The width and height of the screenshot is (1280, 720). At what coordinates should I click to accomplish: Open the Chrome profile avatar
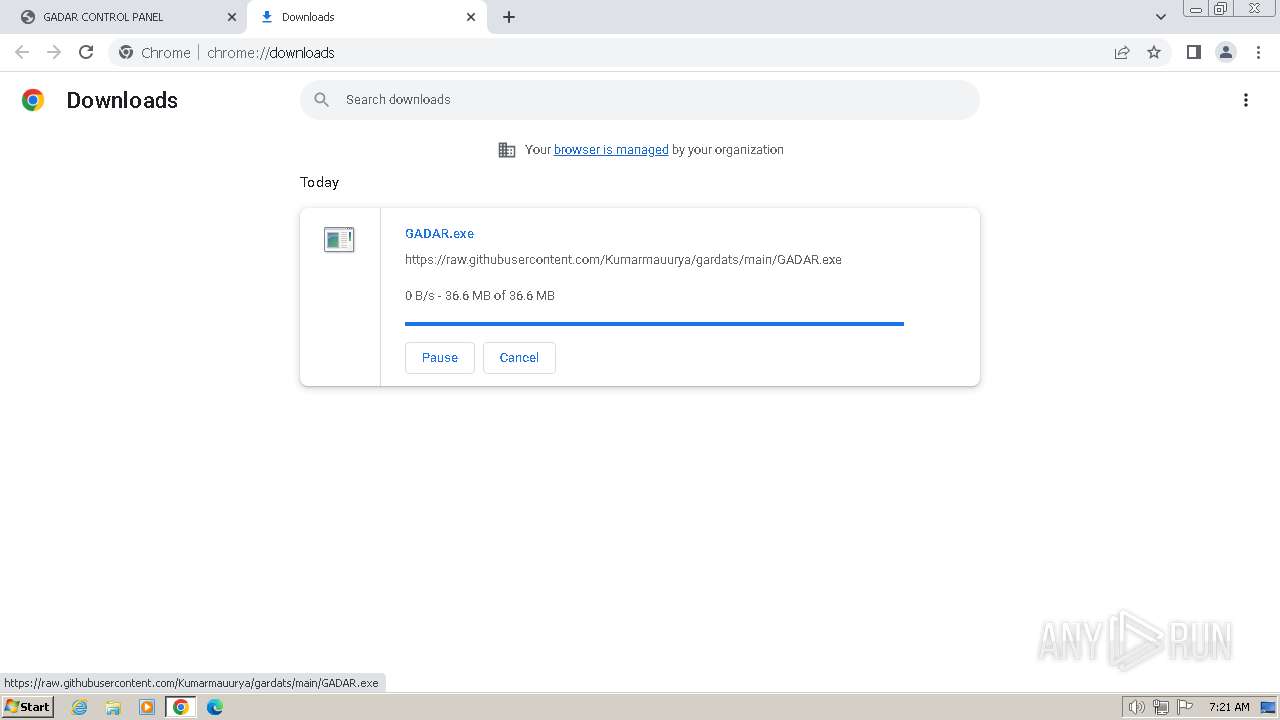pyautogui.click(x=1226, y=52)
